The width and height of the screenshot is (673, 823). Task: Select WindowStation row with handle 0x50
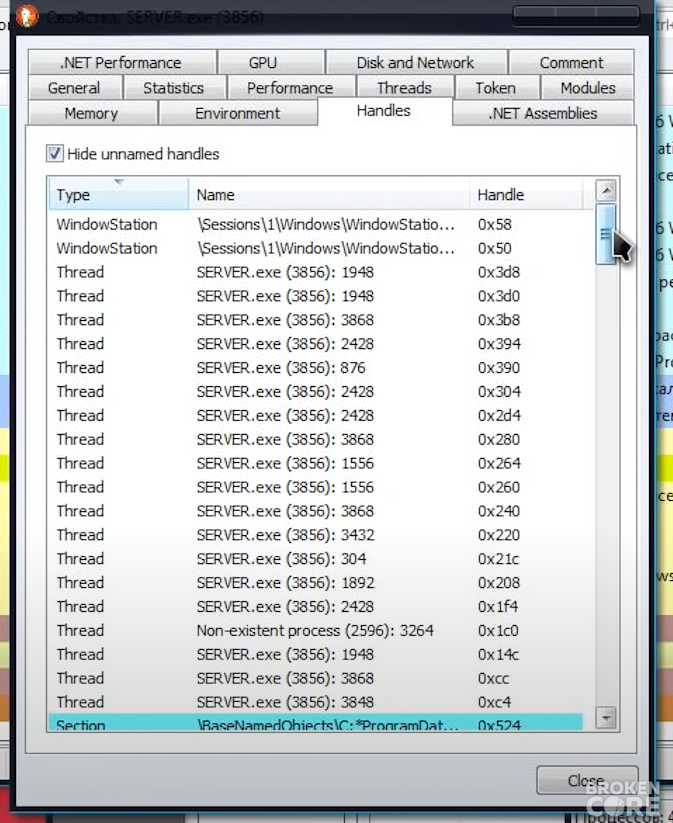(x=316, y=248)
